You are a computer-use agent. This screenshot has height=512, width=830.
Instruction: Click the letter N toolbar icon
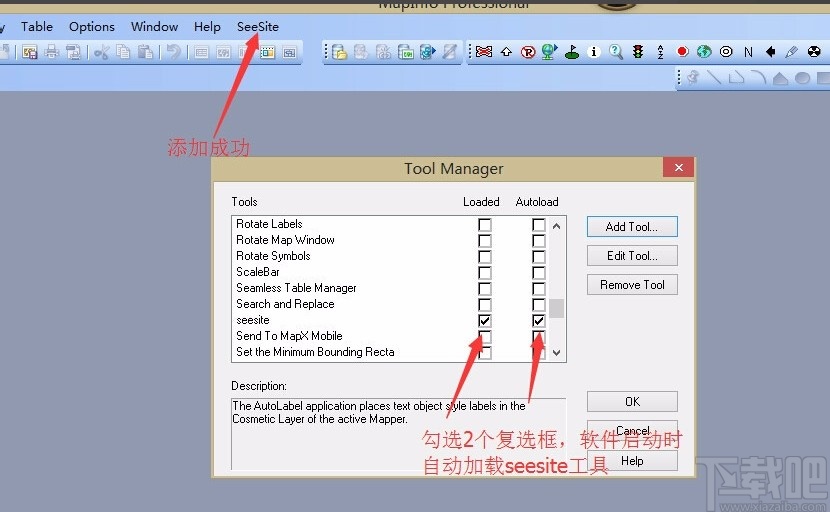tap(748, 51)
